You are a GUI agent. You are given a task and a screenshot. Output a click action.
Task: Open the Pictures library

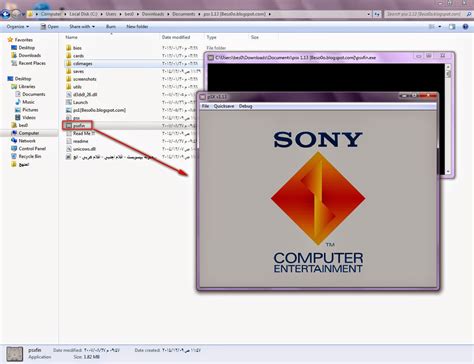pos(27,110)
